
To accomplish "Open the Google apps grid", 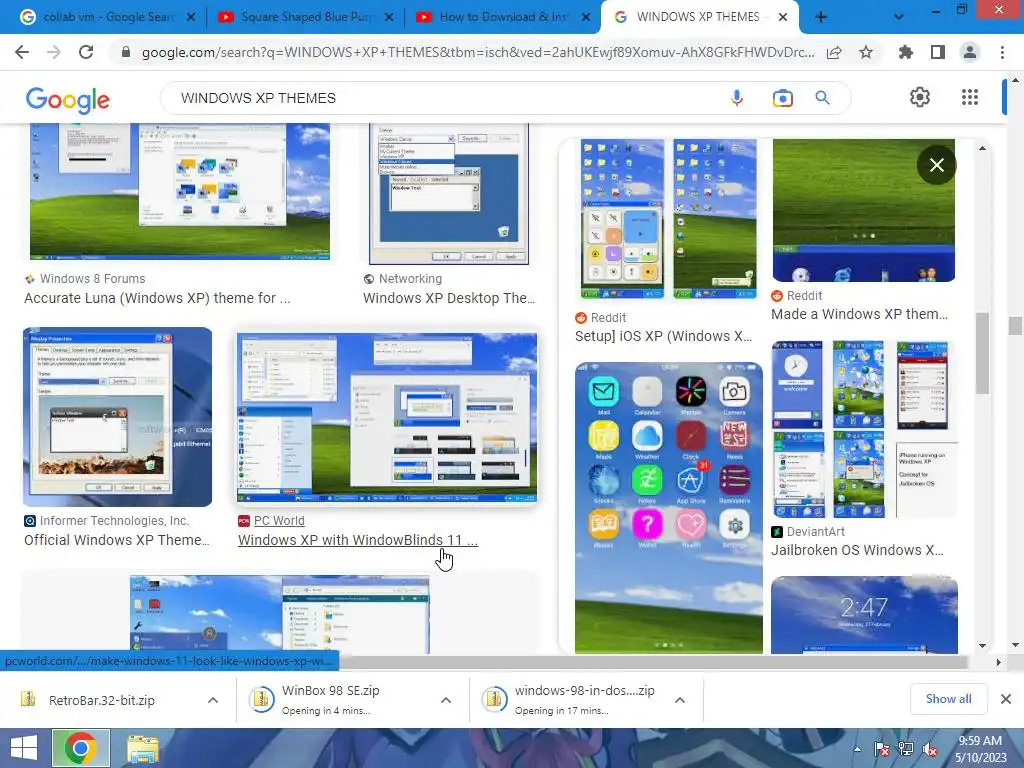I will click(x=970, y=97).
